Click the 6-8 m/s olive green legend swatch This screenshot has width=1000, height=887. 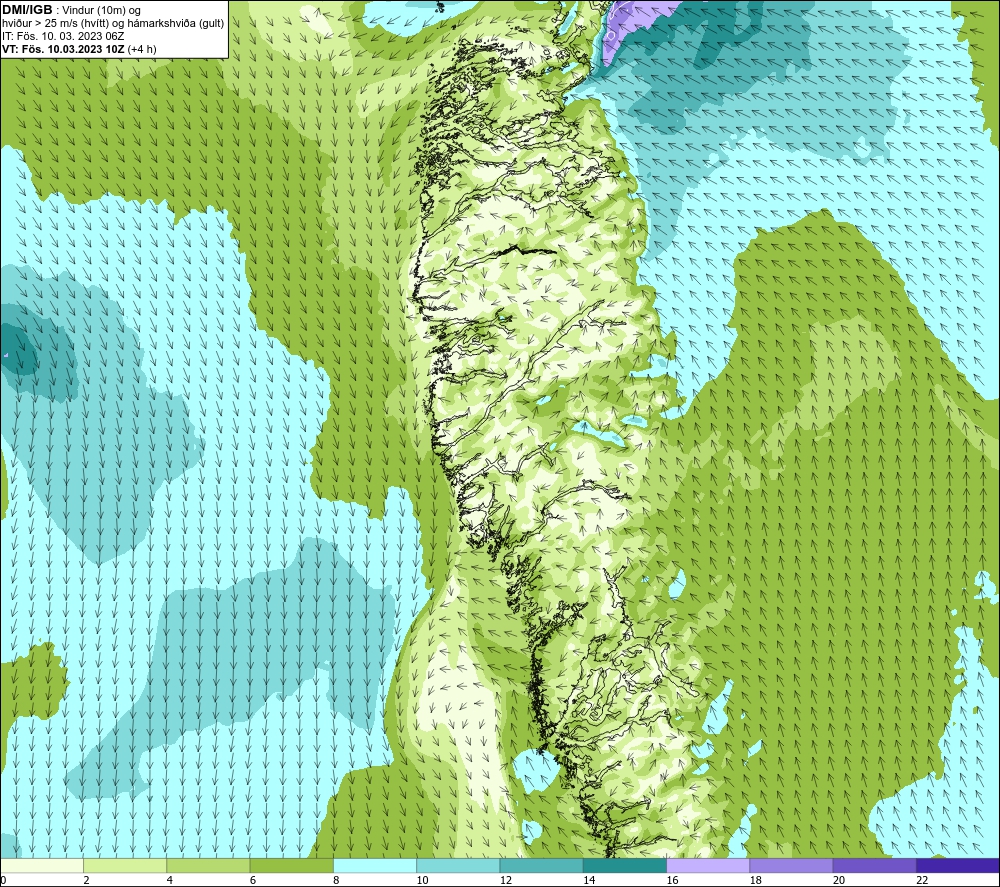pyautogui.click(x=291, y=865)
